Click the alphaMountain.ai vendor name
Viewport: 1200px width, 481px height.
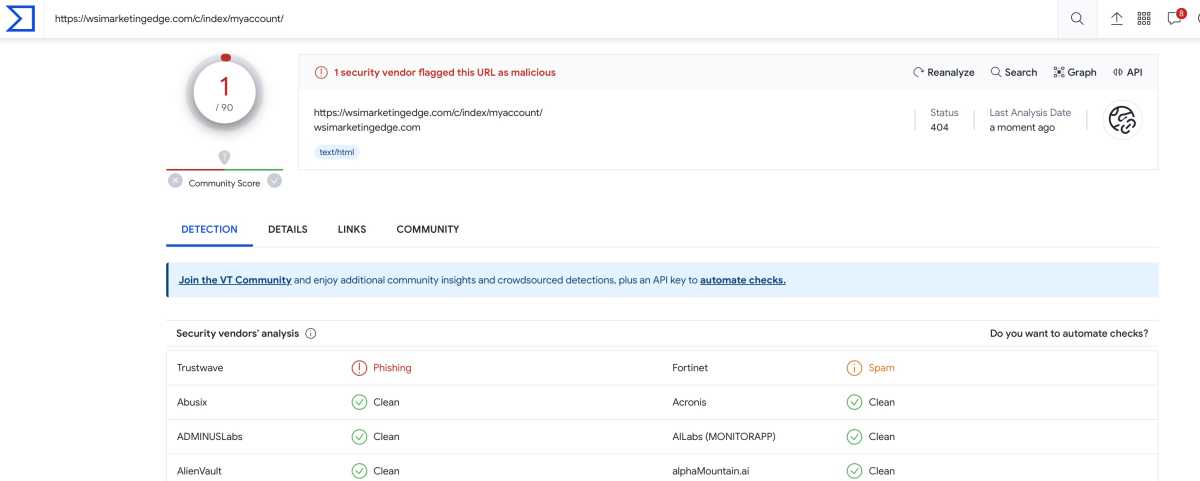[713, 470]
